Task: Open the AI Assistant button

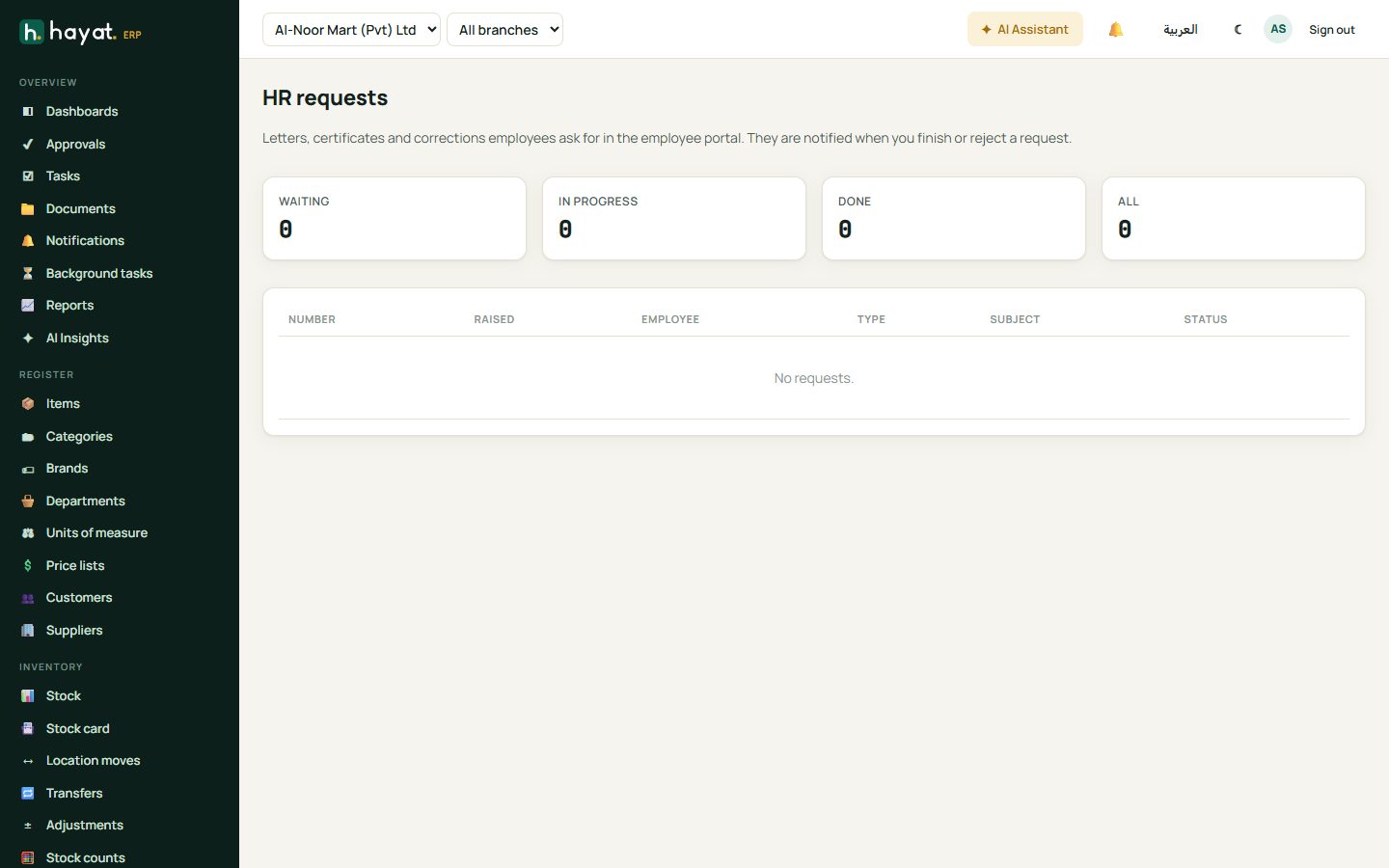Action: pyautogui.click(x=1025, y=30)
